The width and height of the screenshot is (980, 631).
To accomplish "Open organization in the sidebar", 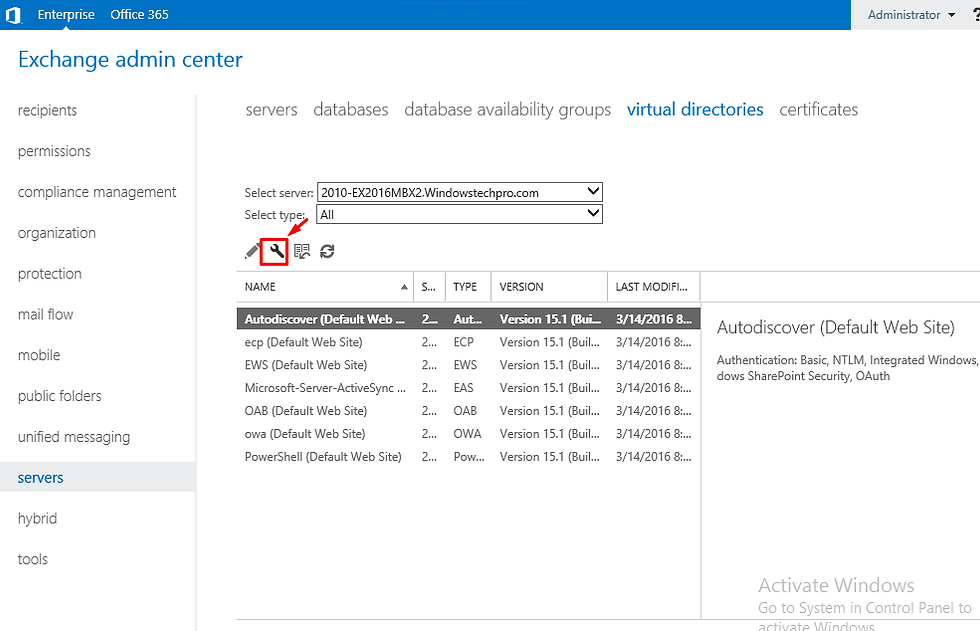I will [x=57, y=233].
